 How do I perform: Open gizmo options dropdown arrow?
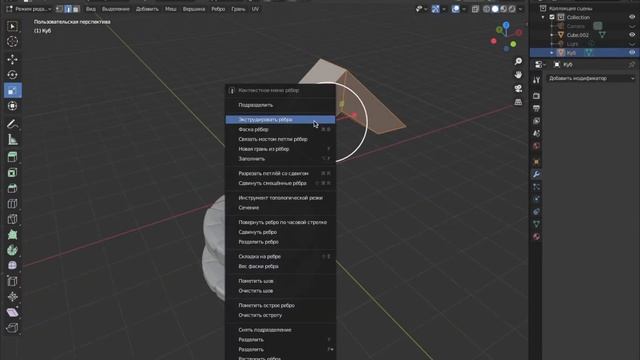coord(444,9)
